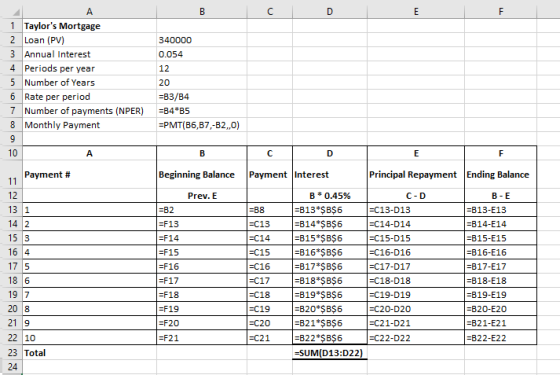Click the 'Number of payments (NPER)' cell
Image resolution: width=560 pixels, height=375 pixels.
coord(89,111)
